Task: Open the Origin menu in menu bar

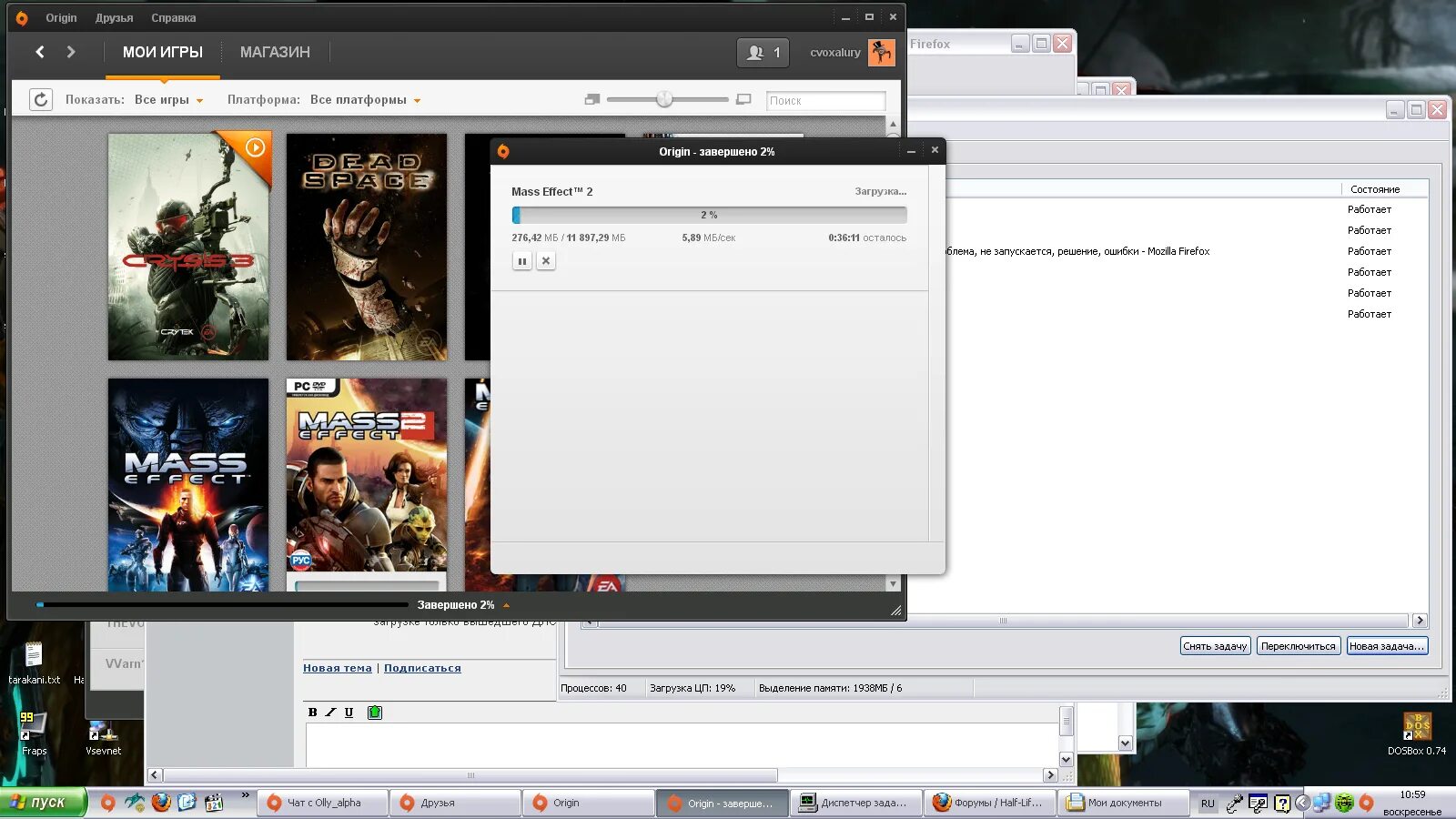Action: 61,17
